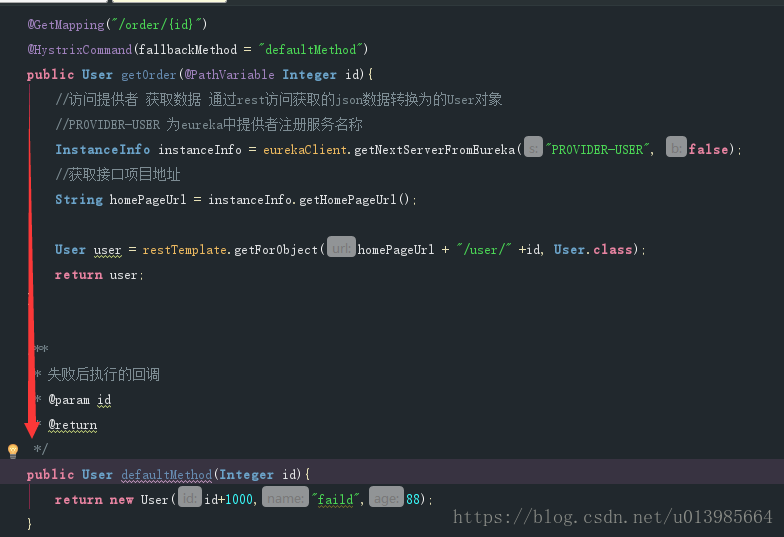Click the "PROVIDER-USER" string literal

(x=598, y=150)
